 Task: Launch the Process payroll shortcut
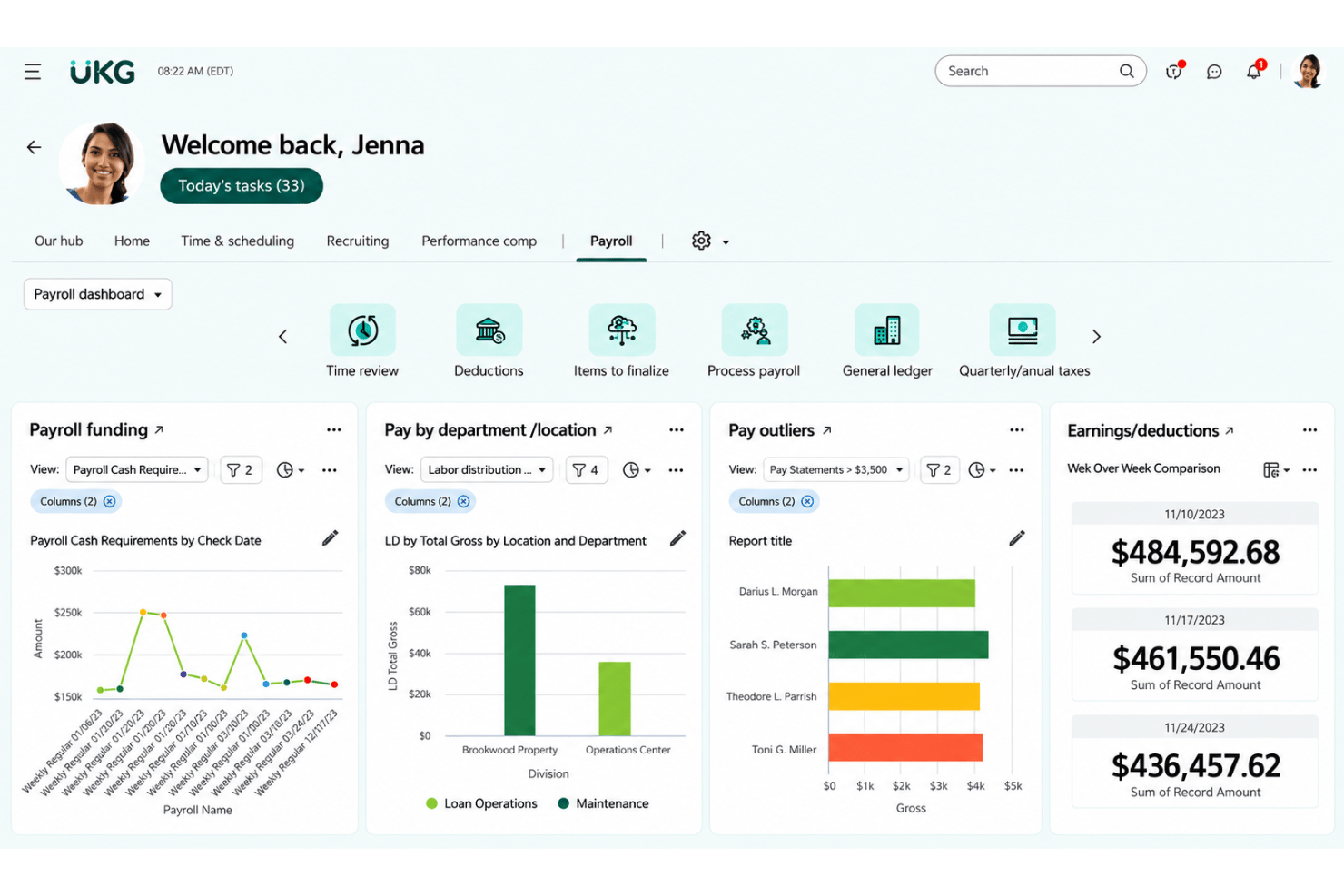click(x=755, y=330)
